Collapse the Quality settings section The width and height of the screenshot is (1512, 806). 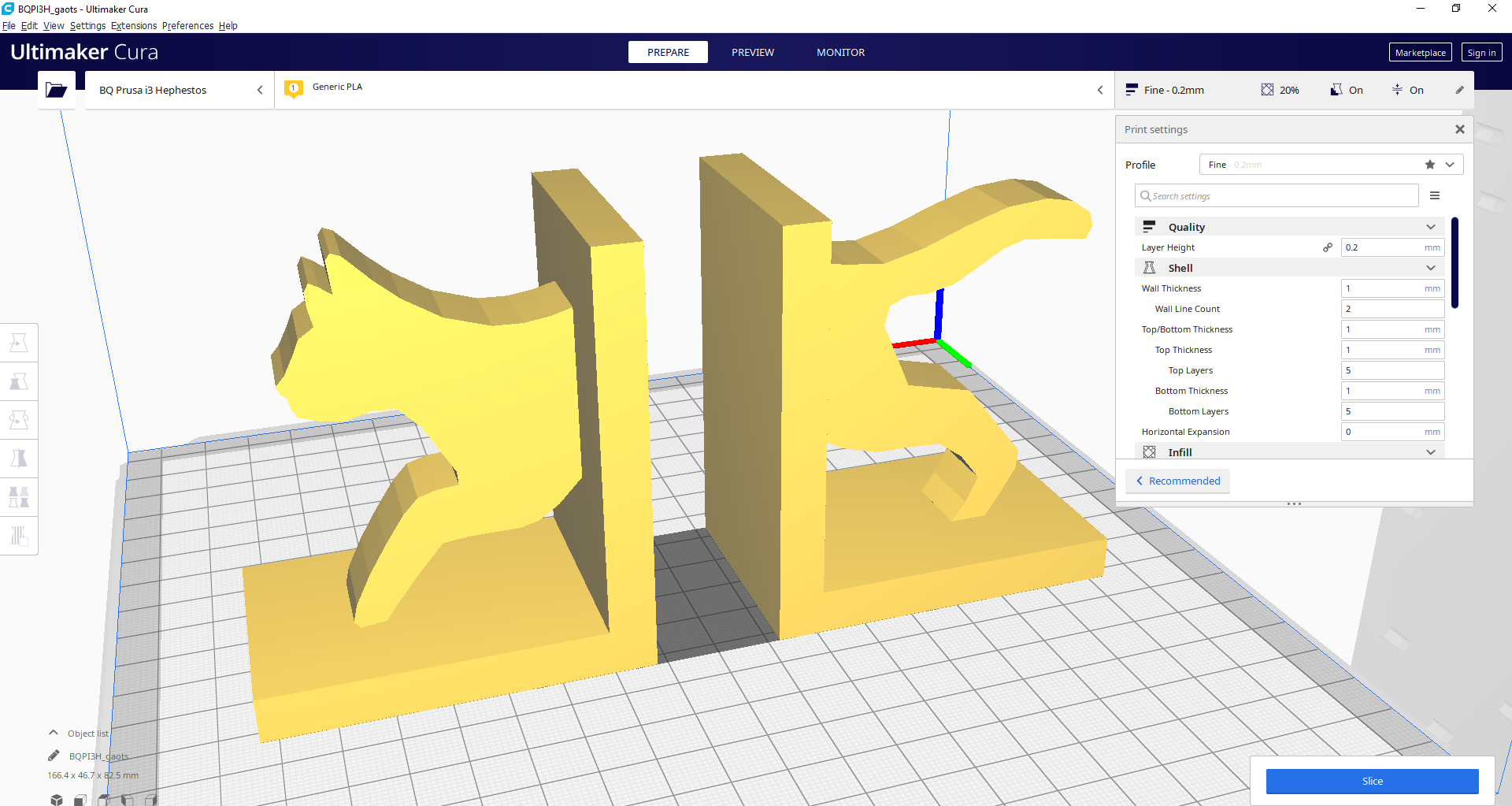(1430, 227)
